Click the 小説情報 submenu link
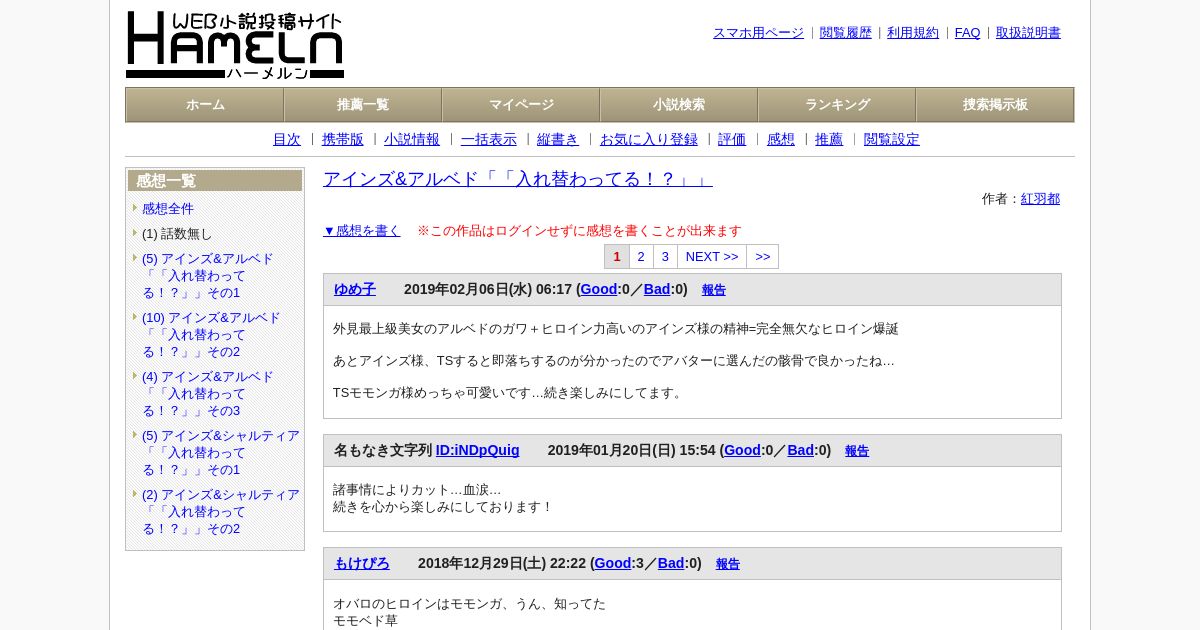Screen dimensions: 1200x630 [x=412, y=140]
